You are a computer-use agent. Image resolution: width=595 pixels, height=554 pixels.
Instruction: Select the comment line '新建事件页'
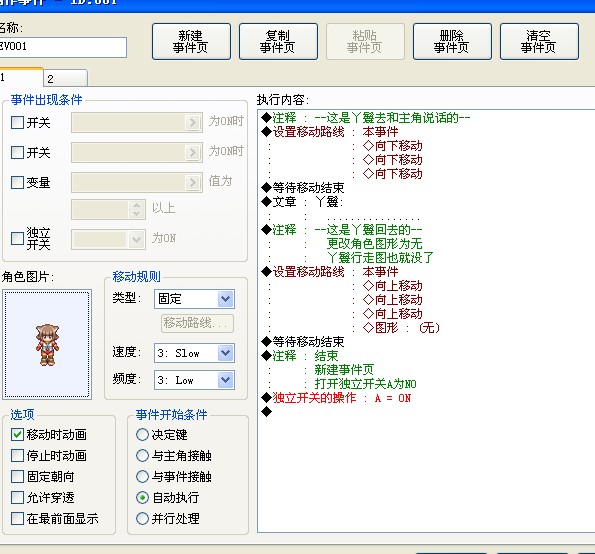344,370
